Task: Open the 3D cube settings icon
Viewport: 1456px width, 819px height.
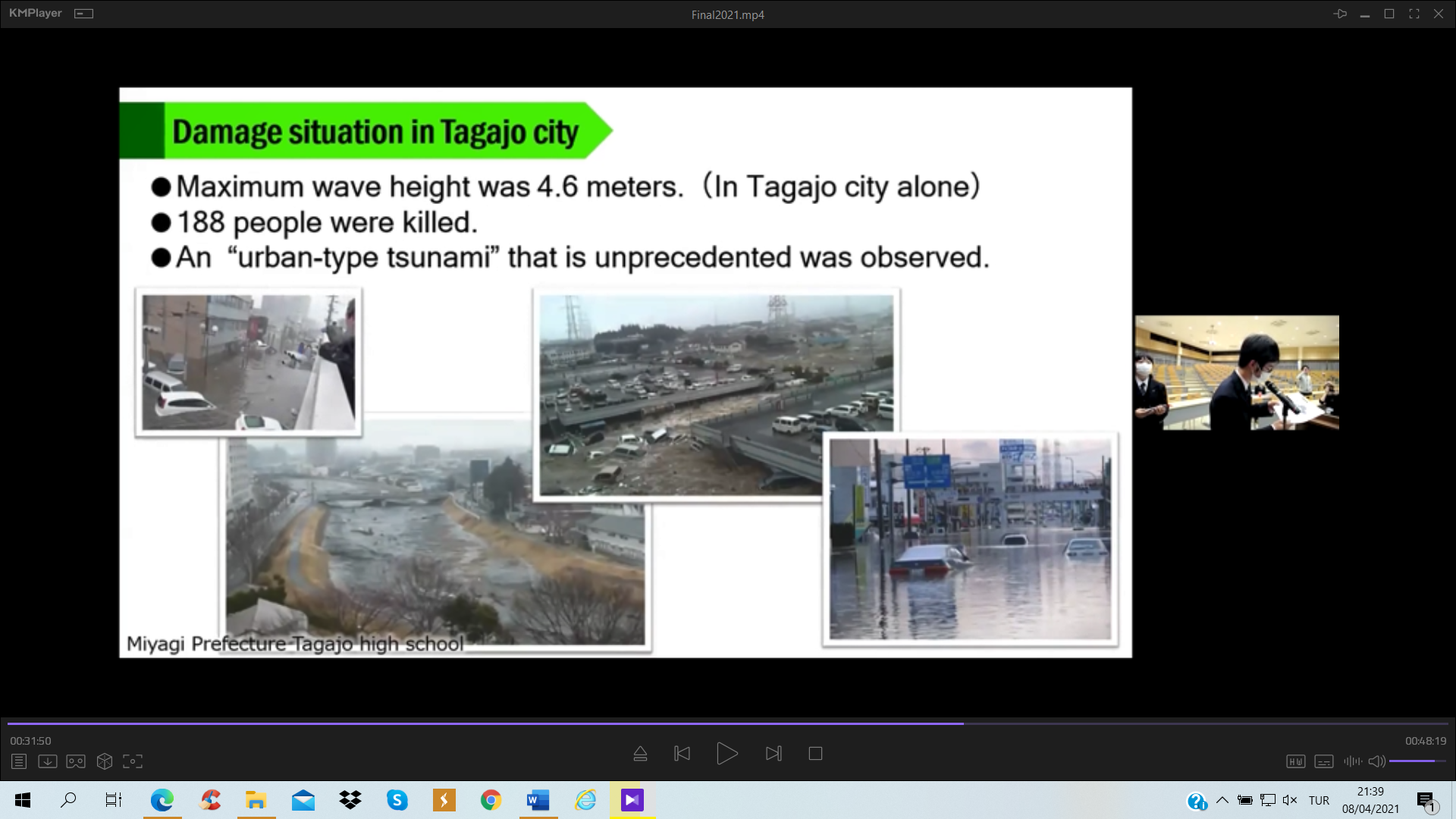Action: pos(105,761)
